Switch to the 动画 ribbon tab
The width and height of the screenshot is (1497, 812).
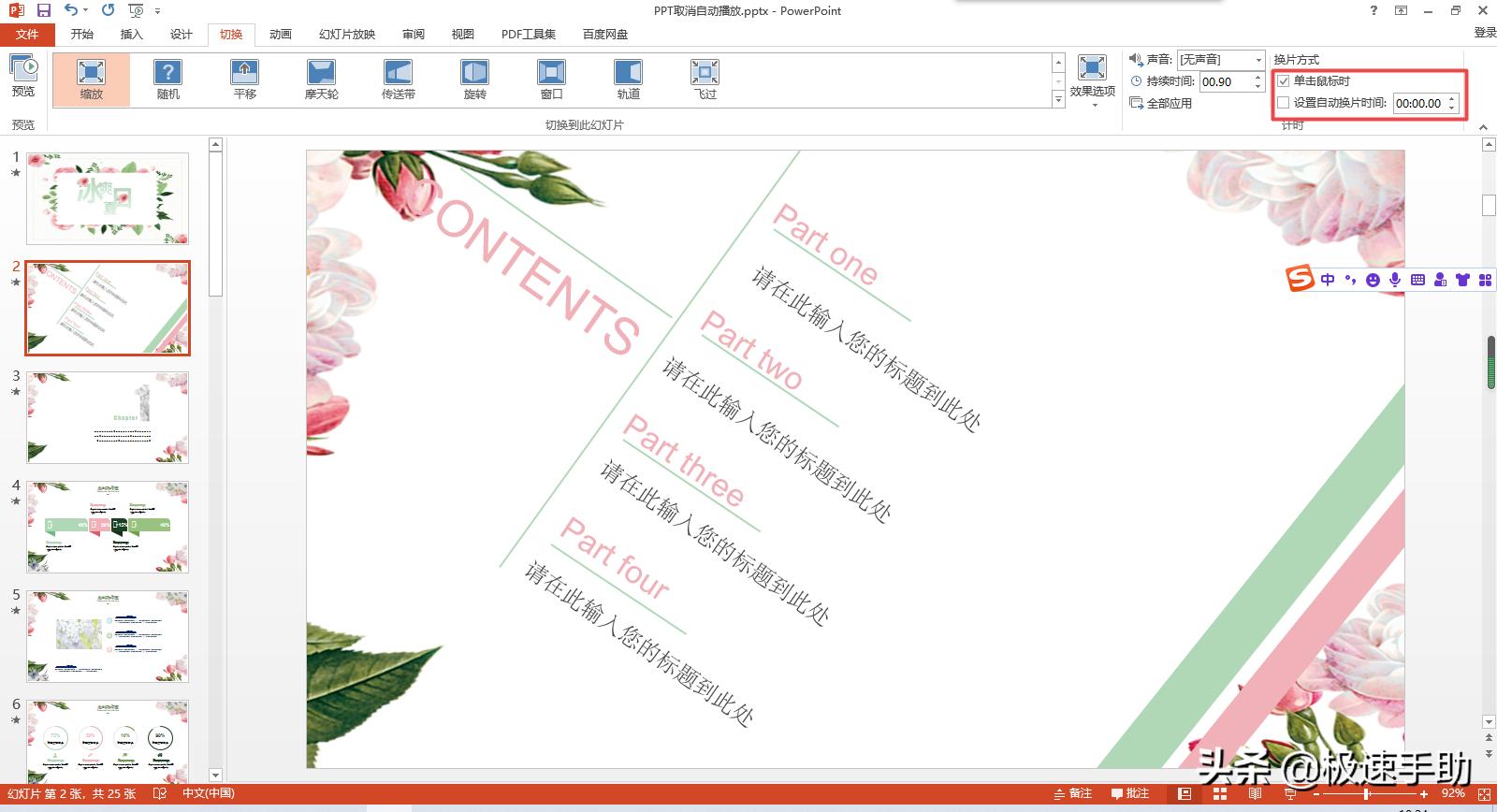(281, 34)
